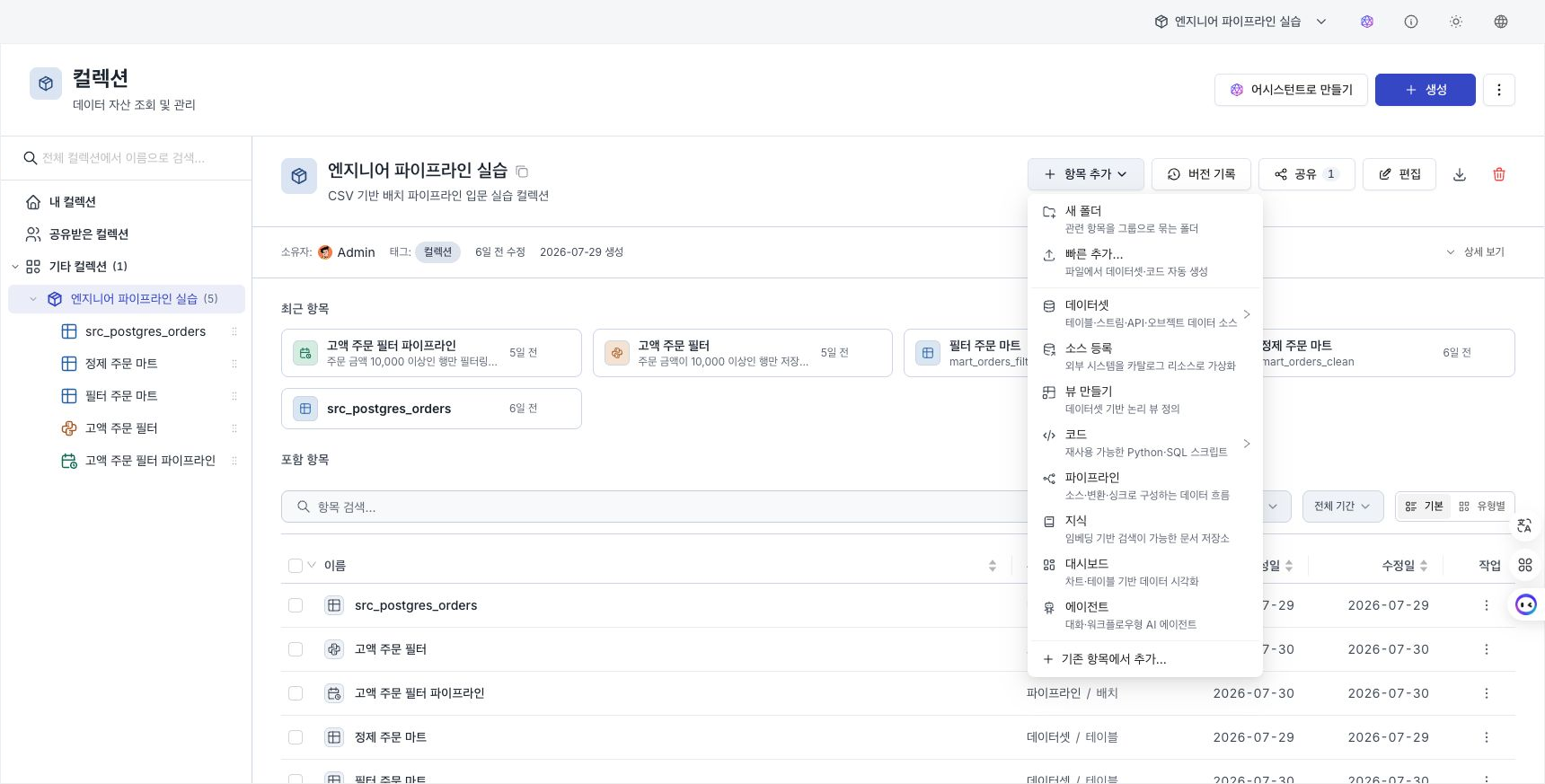Expand 상세 보기 details
Image resolution: width=1545 pixels, height=784 pixels.
pos(1475,252)
